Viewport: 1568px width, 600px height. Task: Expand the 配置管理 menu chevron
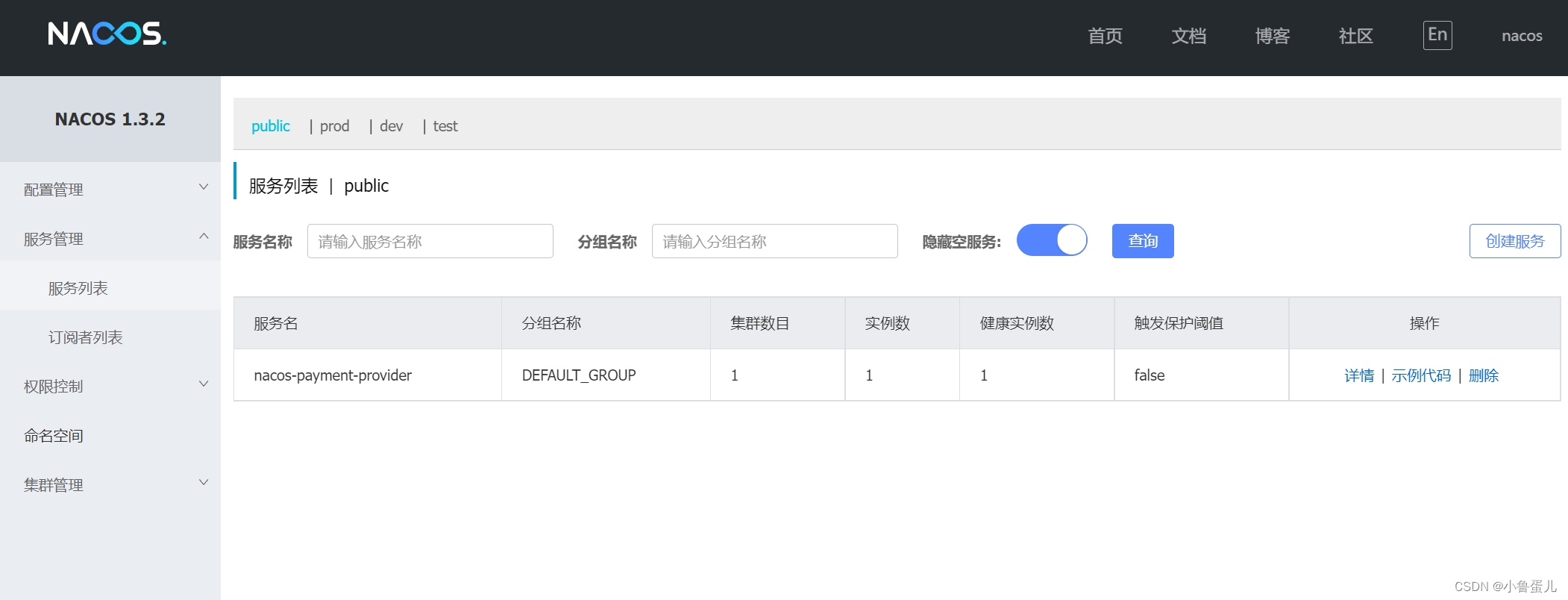pos(204,187)
